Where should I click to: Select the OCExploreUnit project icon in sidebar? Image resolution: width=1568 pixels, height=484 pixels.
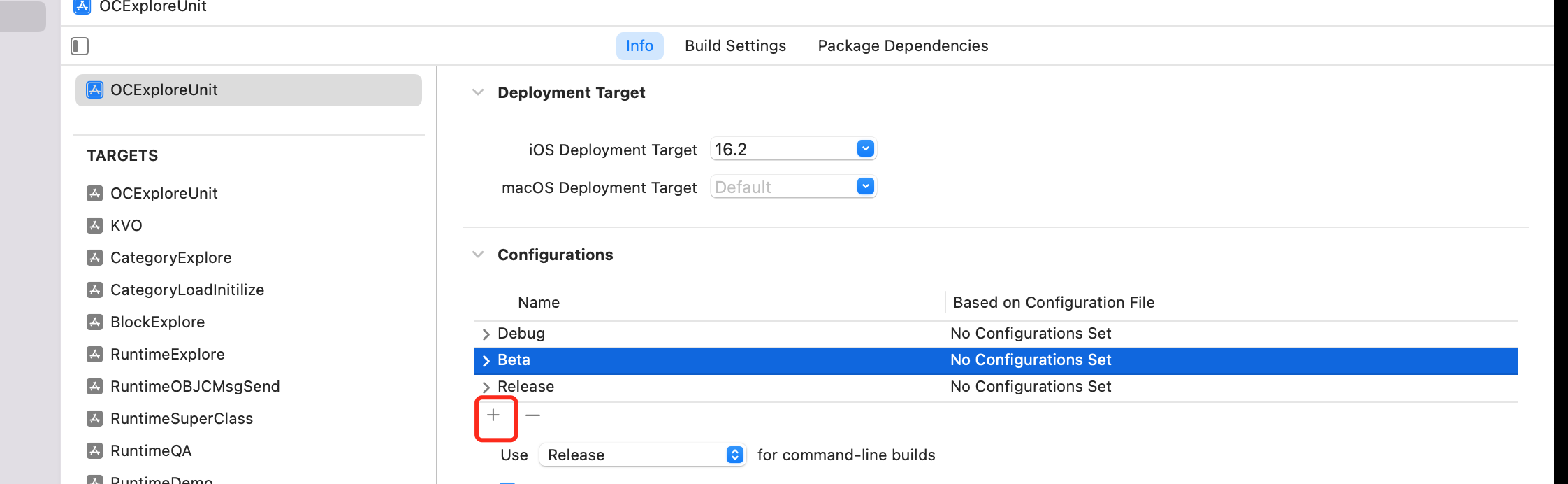95,90
